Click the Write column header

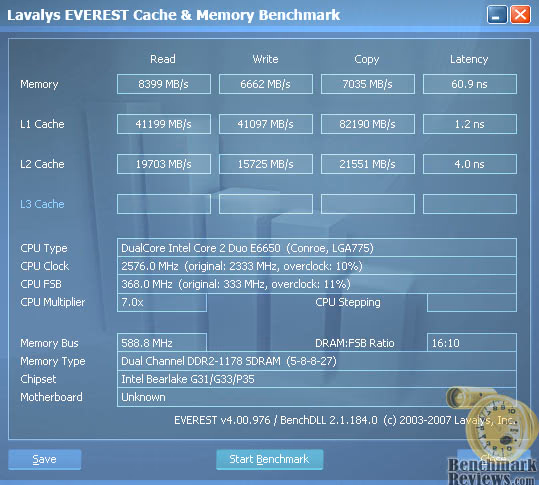pos(265,59)
